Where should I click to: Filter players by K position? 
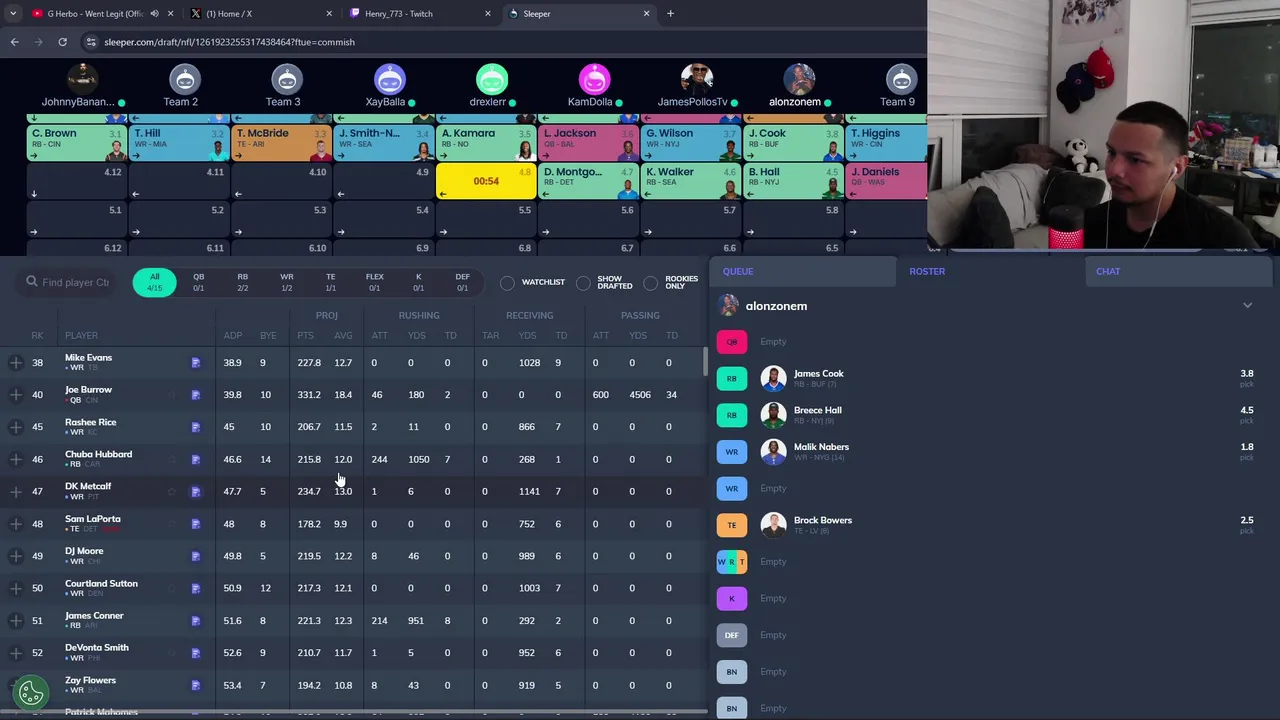pyautogui.click(x=418, y=282)
